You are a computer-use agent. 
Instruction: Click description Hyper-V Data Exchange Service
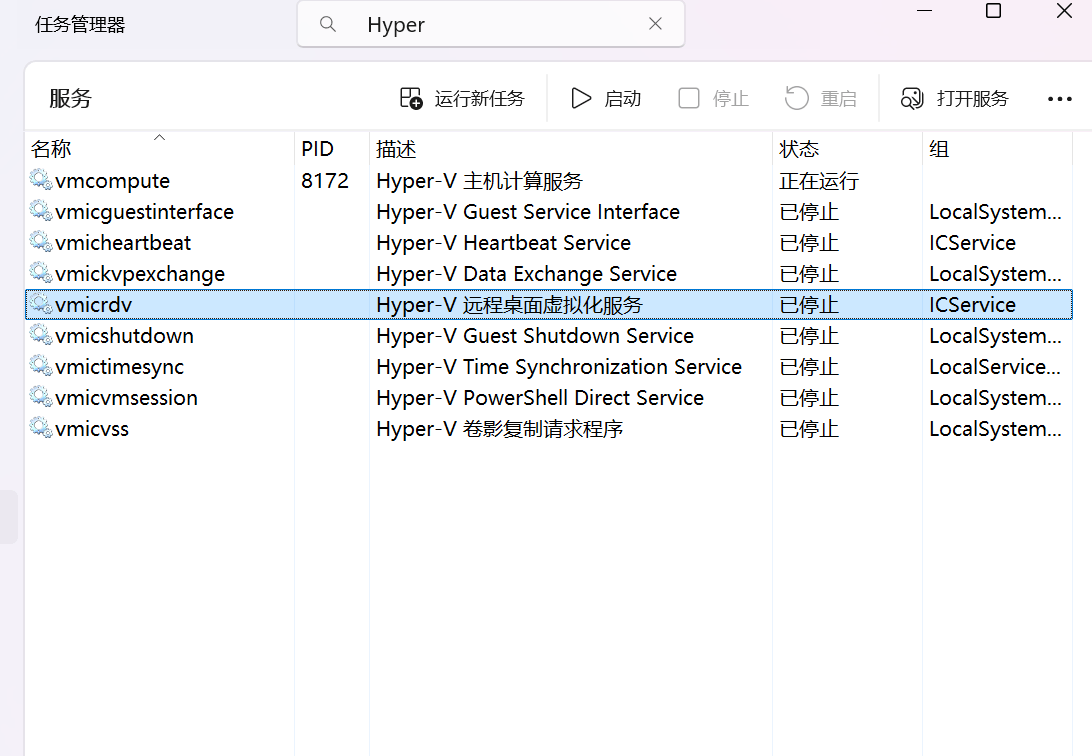click(x=526, y=274)
